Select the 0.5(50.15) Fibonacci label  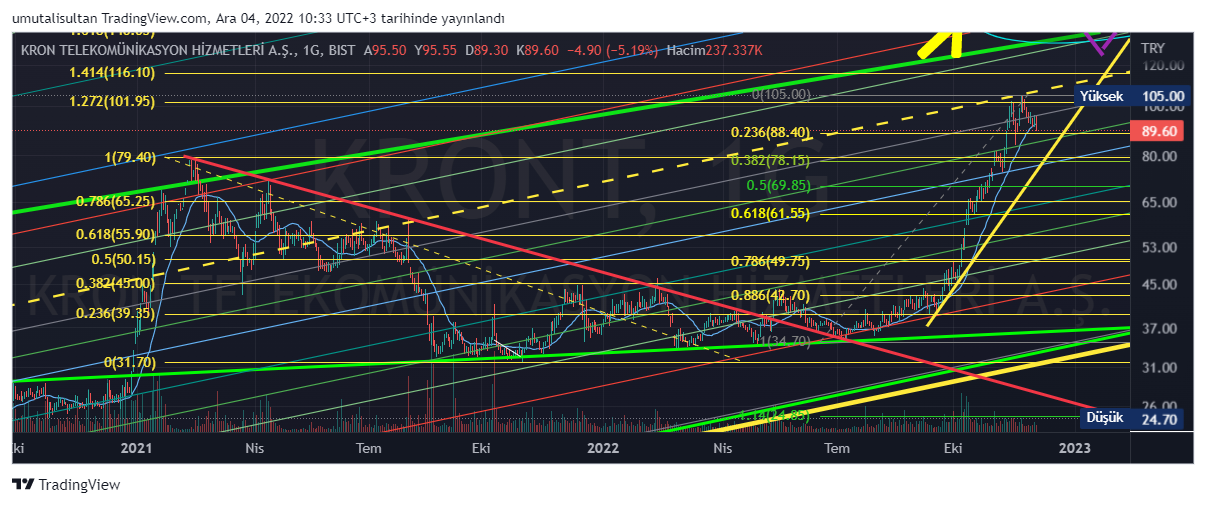123,259
